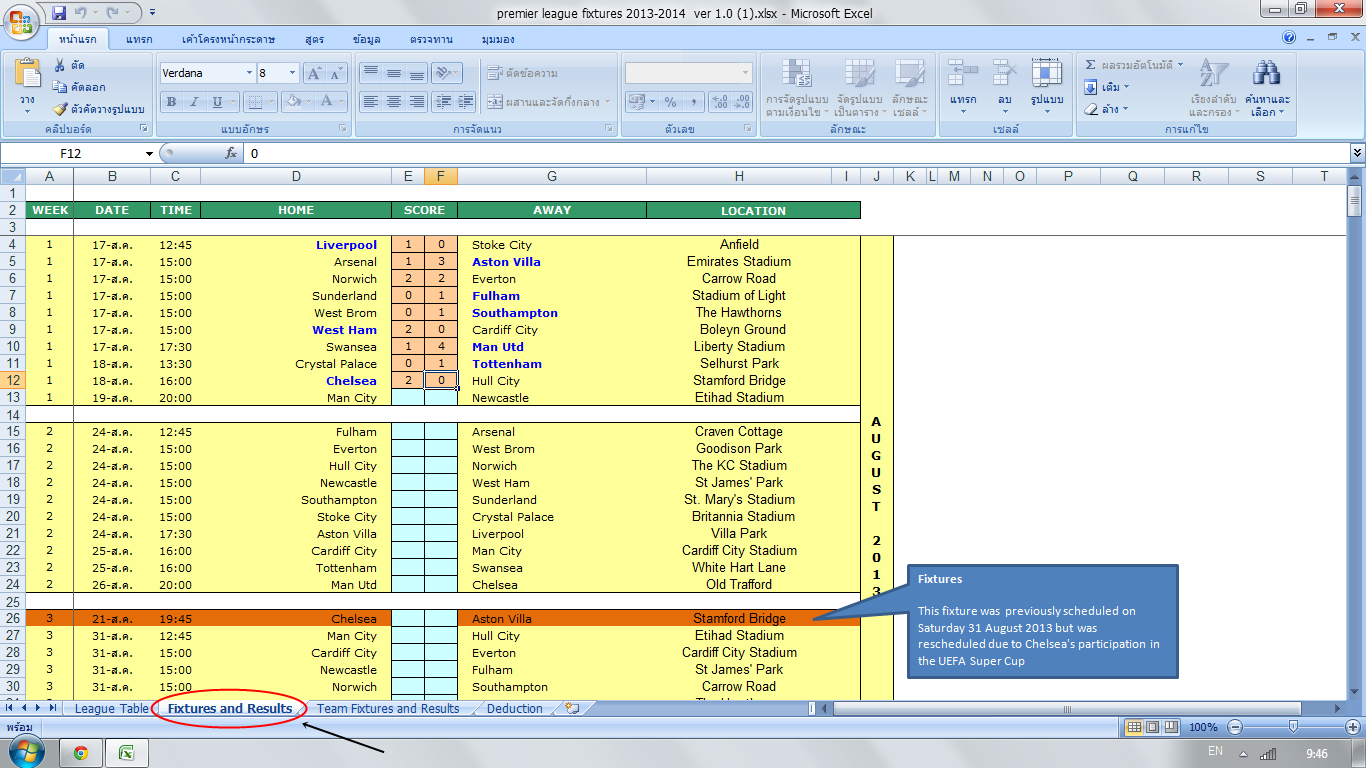Increase font size with the large A

tap(314, 73)
